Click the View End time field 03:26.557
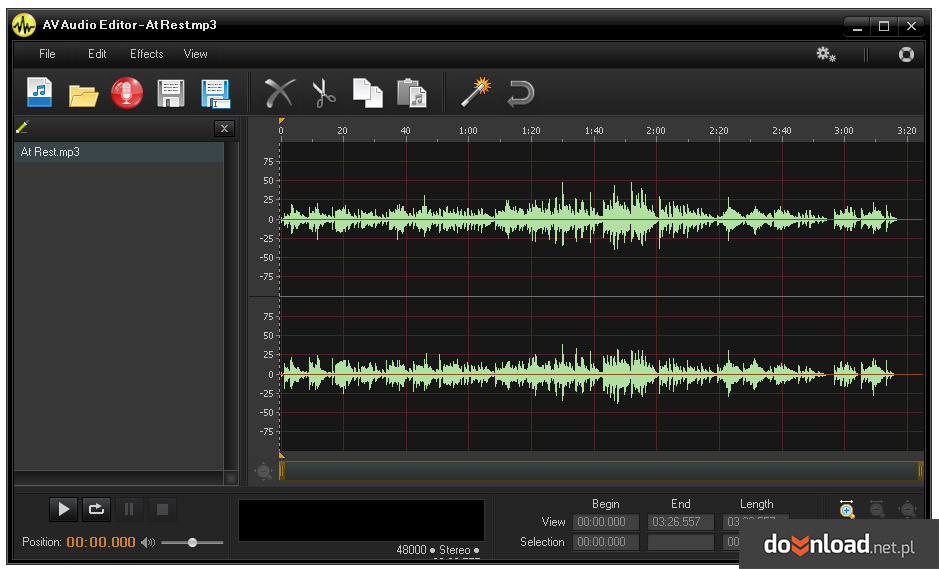Image resolution: width=939 pixels, height=569 pixels. (681, 522)
